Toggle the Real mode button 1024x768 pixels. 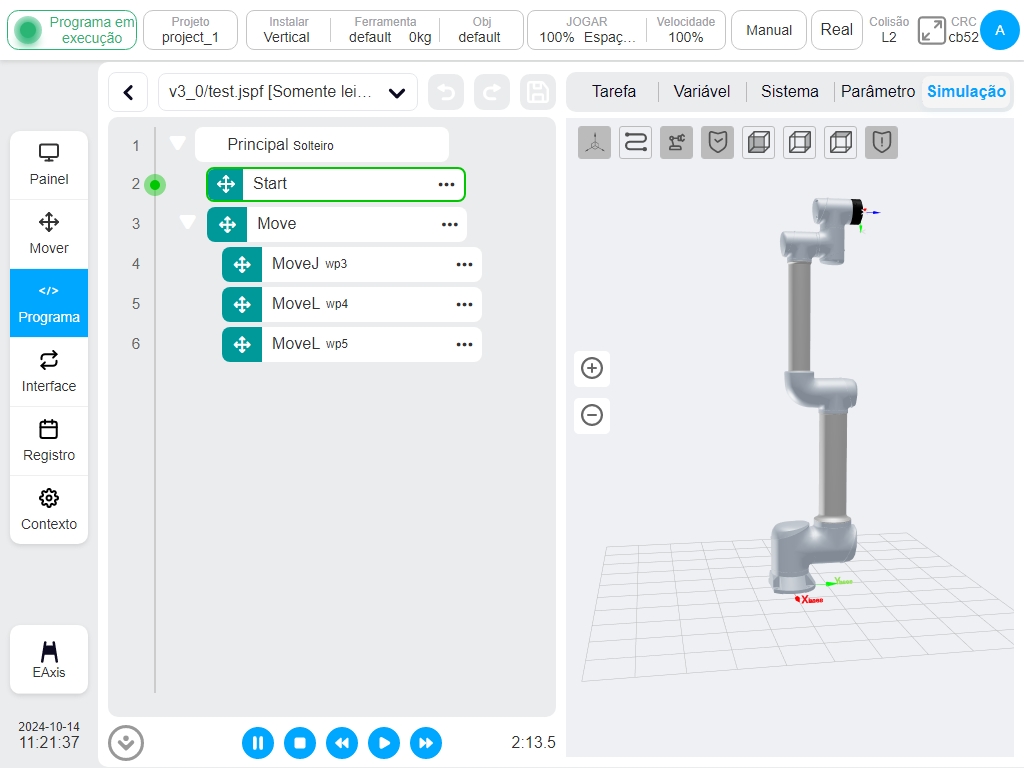click(x=837, y=30)
